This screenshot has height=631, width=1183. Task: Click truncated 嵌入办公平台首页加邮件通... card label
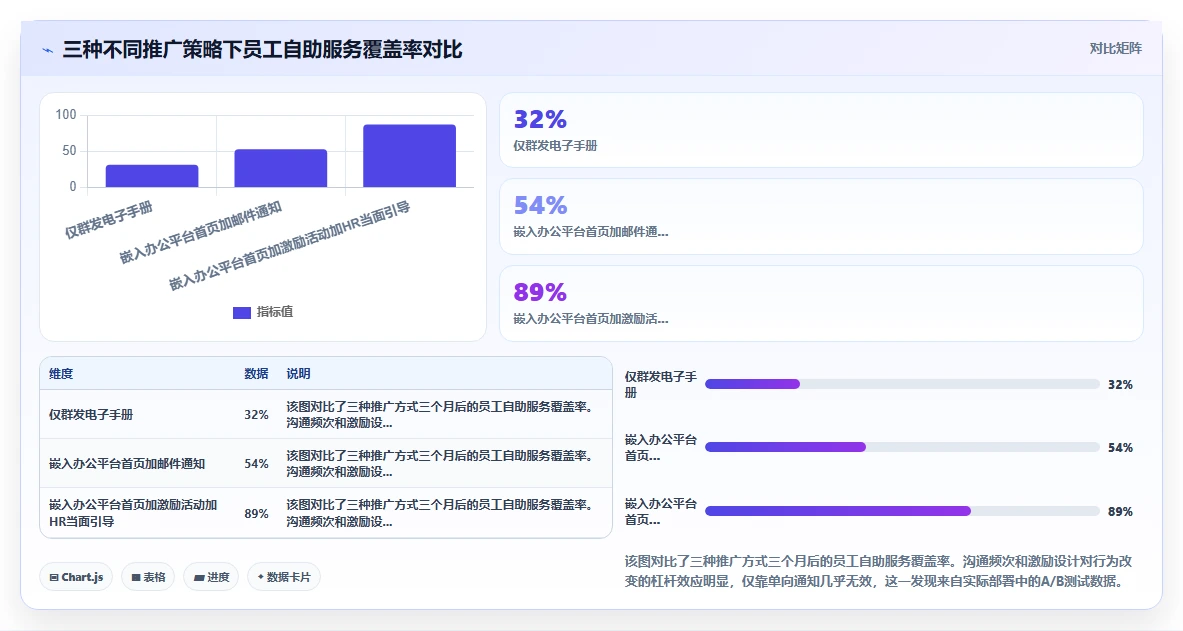(x=591, y=232)
